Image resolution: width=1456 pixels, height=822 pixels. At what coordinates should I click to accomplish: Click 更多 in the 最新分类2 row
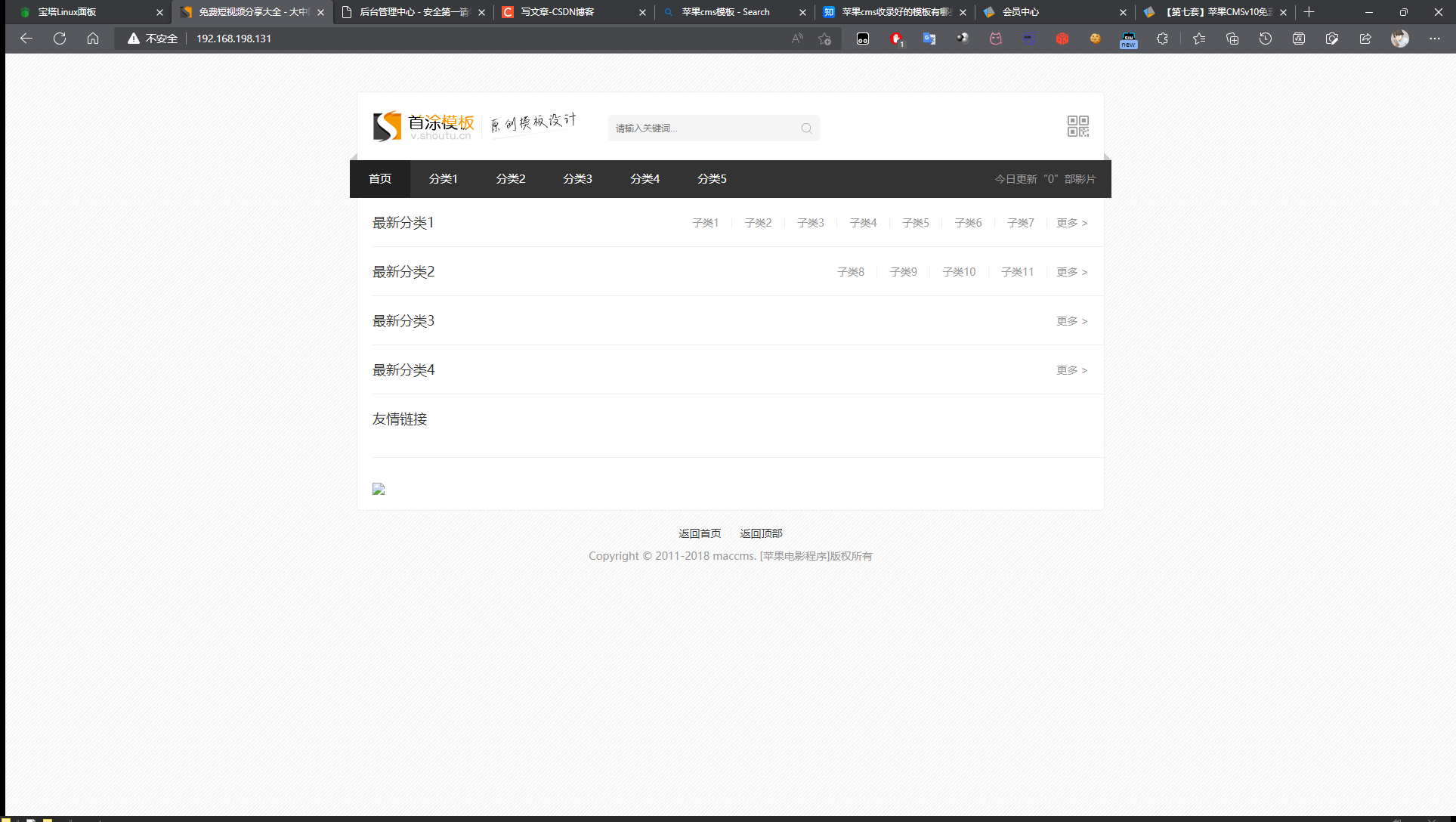click(1072, 272)
